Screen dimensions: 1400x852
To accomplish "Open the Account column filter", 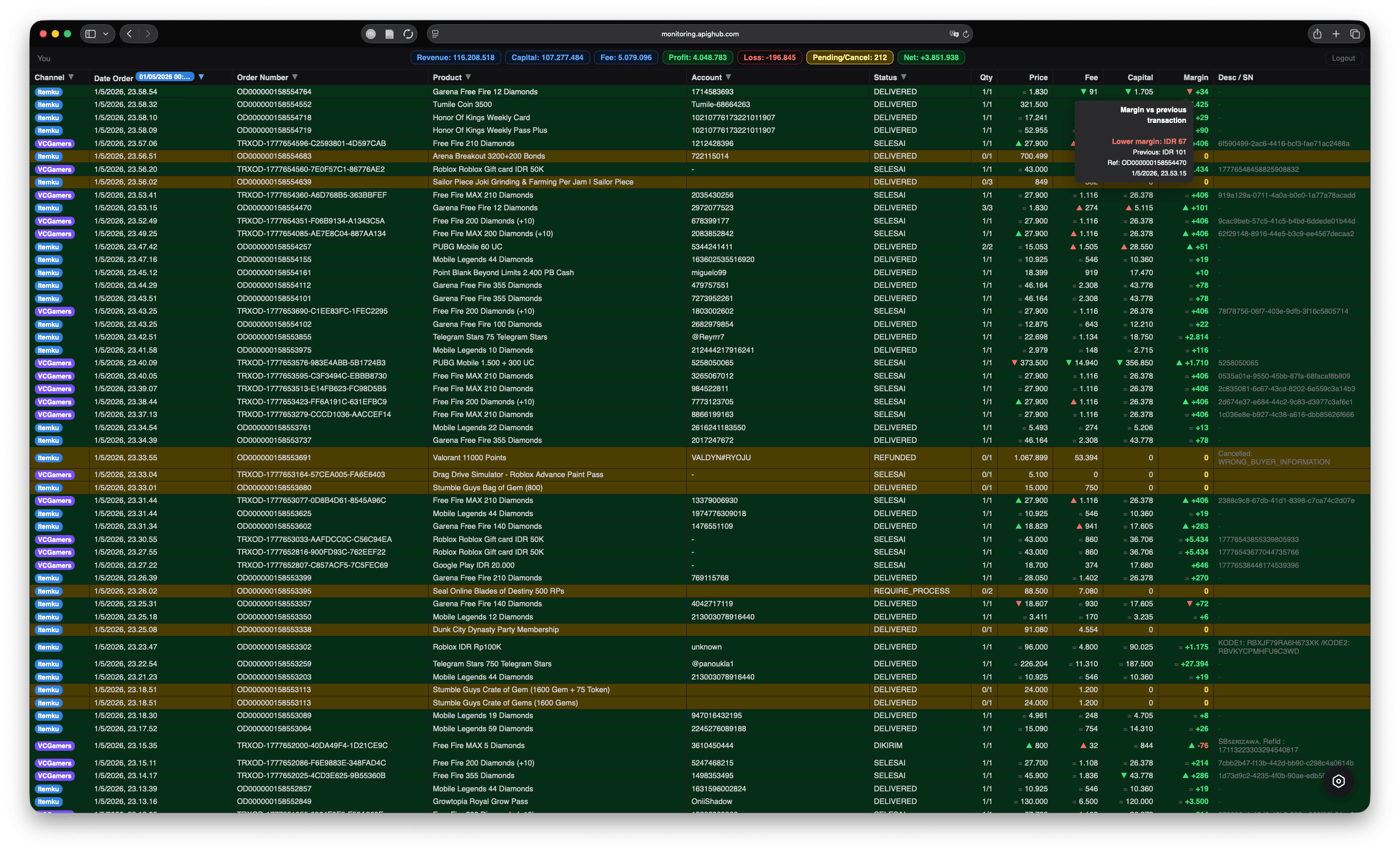I will coord(728,78).
